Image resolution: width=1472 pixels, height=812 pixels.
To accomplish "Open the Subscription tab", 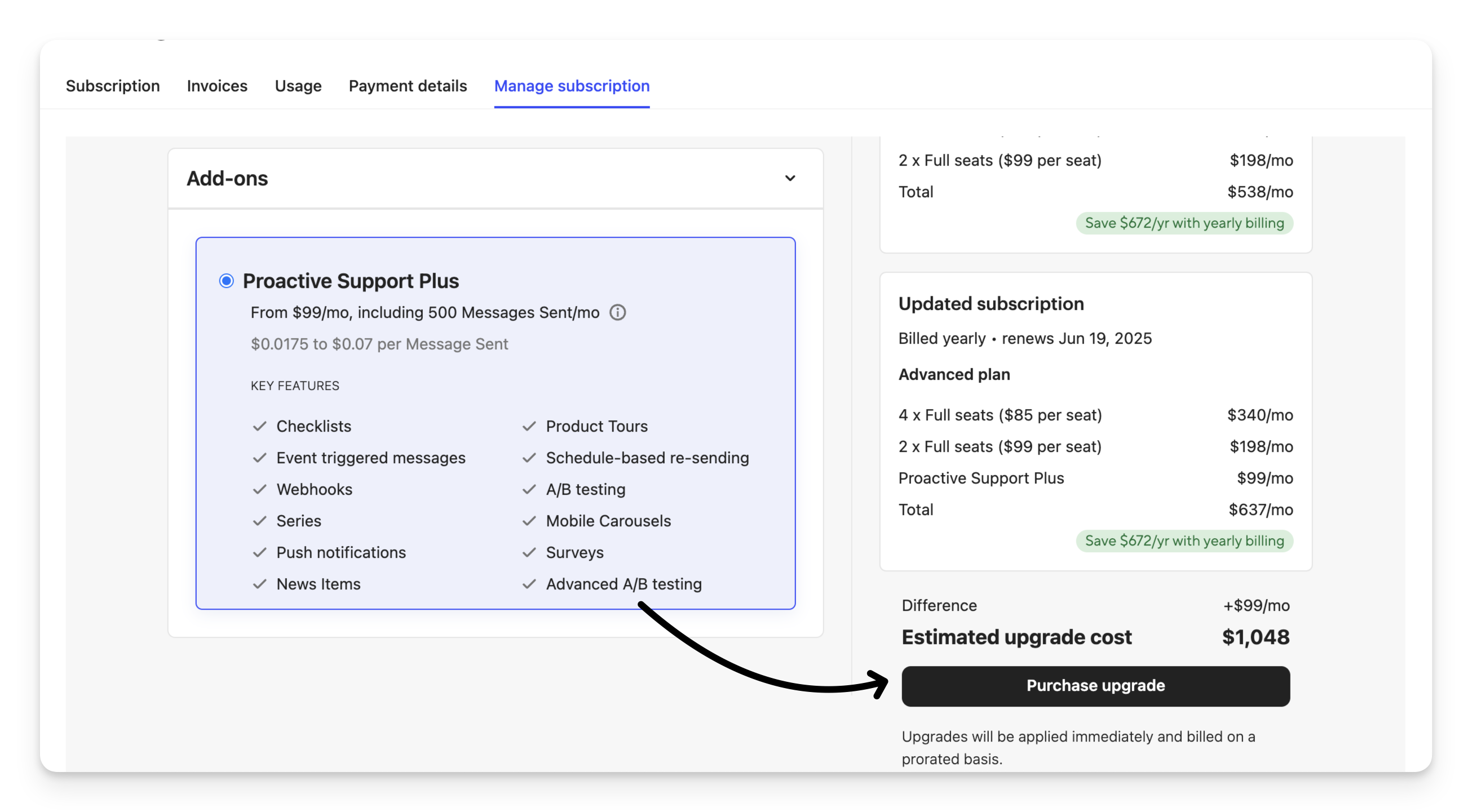I will pos(113,86).
